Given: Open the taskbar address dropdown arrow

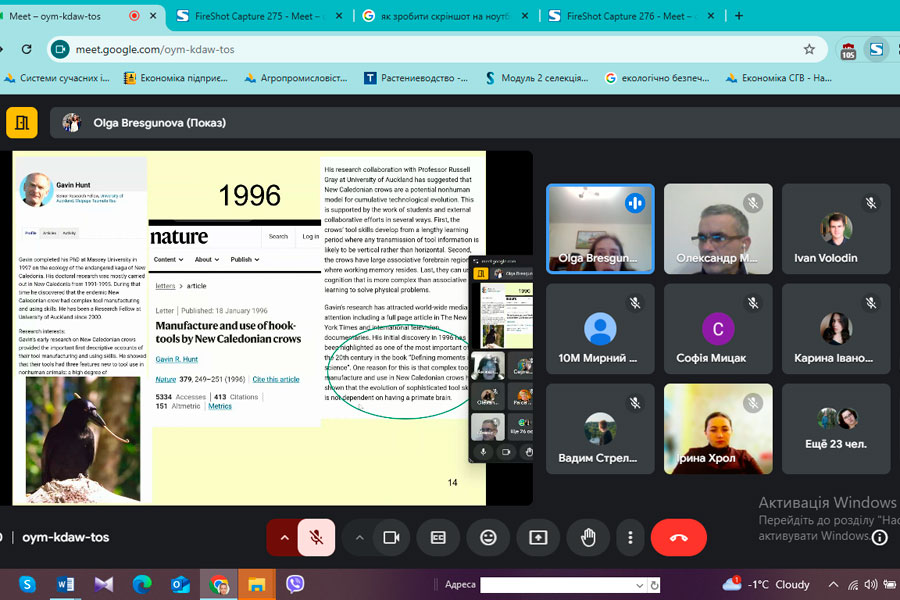Looking at the screenshot, I should point(641,585).
